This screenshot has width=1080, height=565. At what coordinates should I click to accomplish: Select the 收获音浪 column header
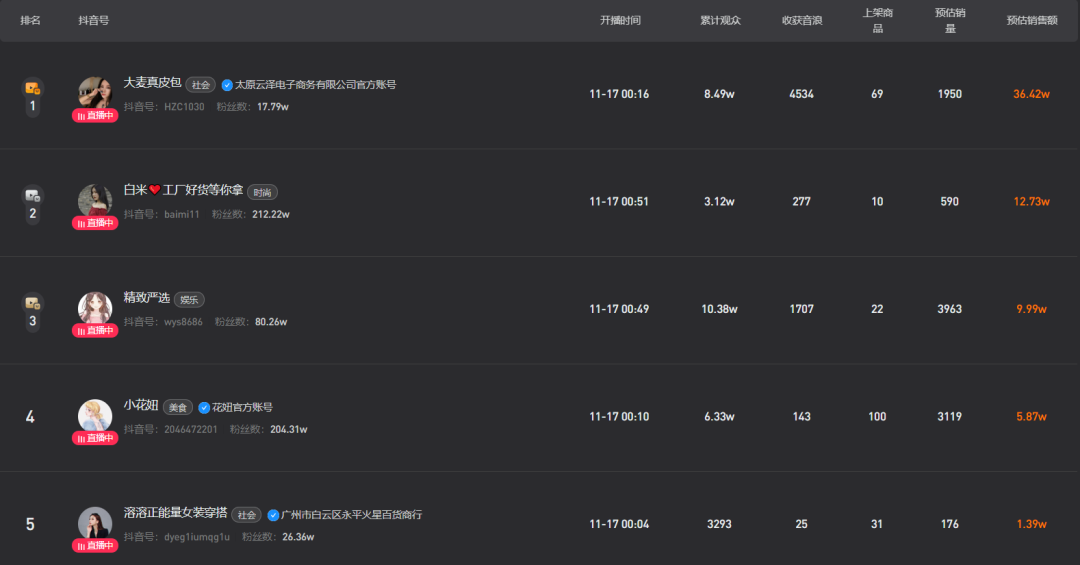[x=802, y=21]
